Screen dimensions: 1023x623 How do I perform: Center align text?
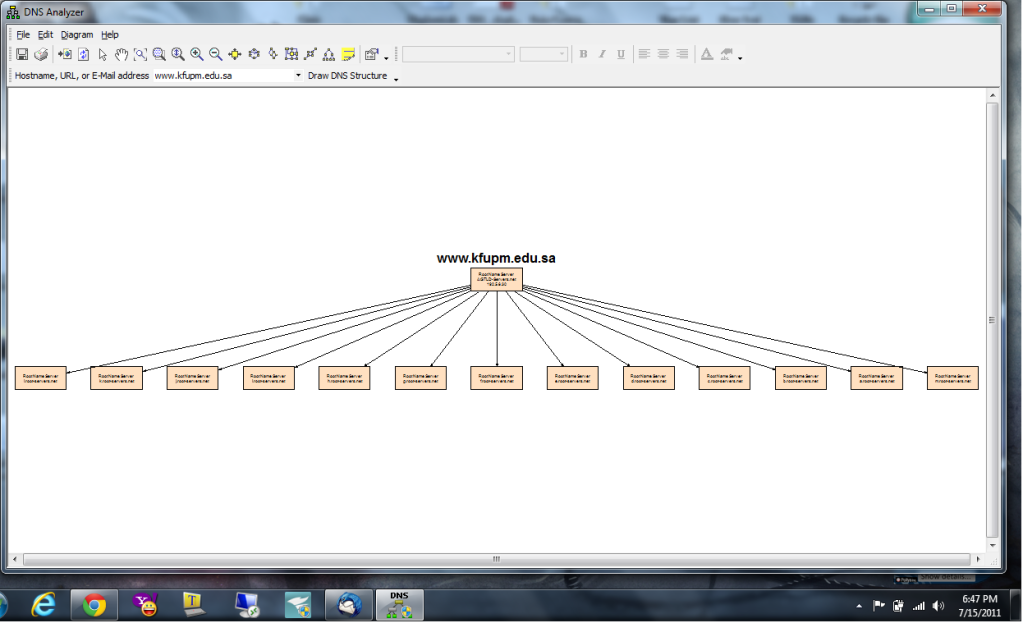click(664, 54)
